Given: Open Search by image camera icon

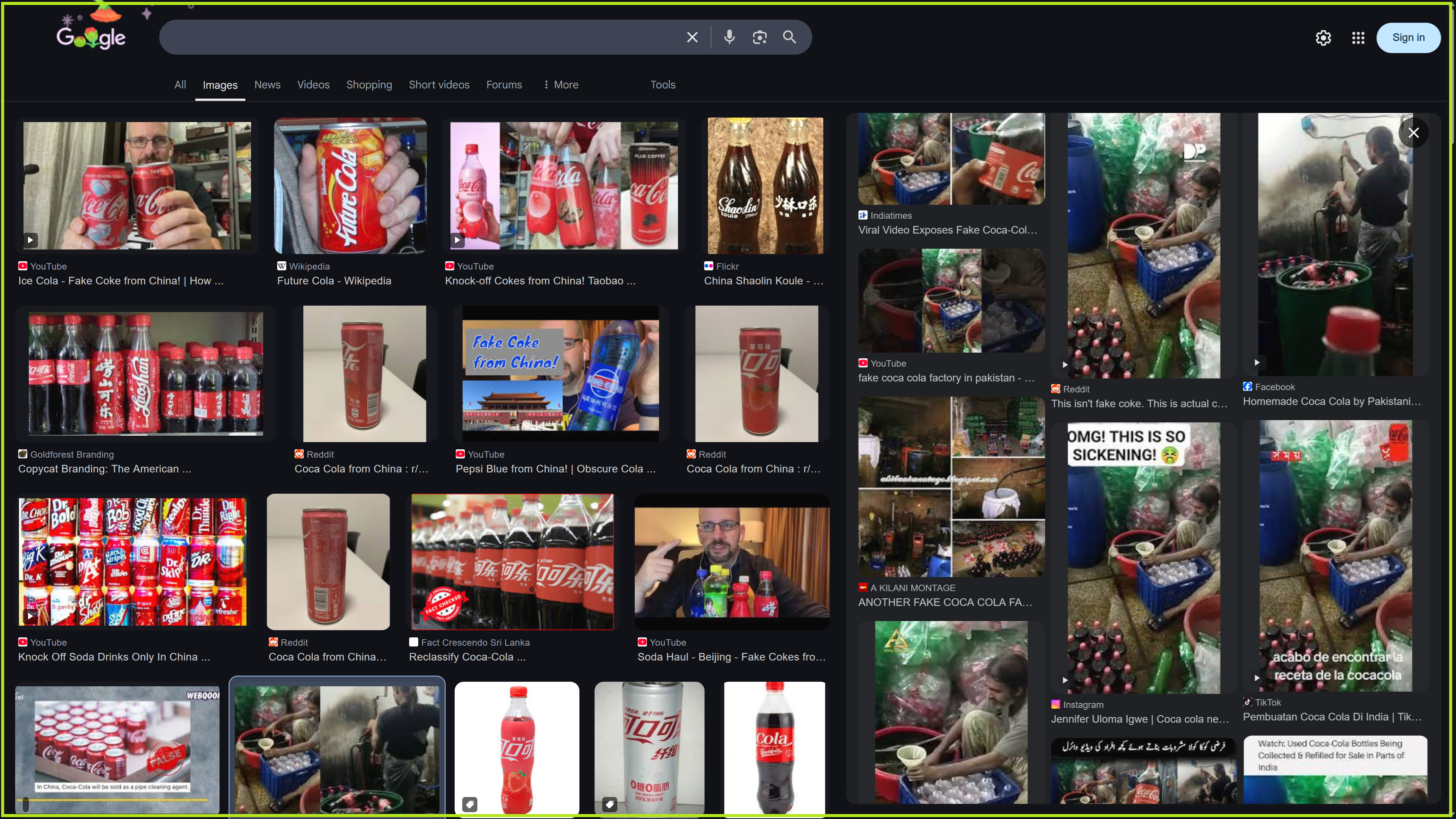Looking at the screenshot, I should pos(759,37).
